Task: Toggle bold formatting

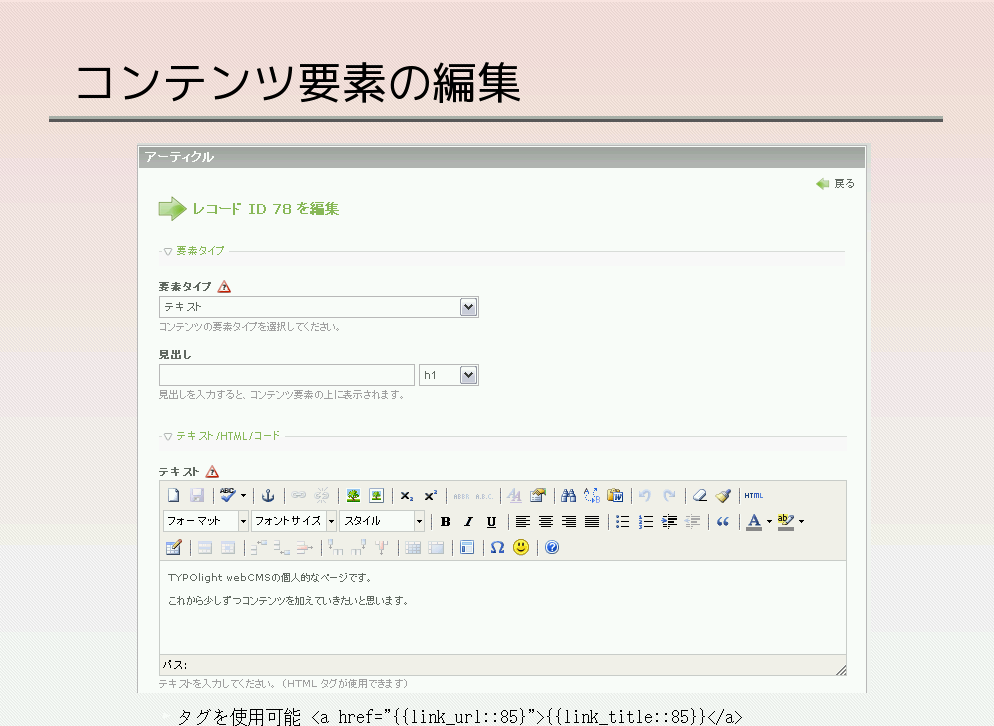Action: pos(445,521)
